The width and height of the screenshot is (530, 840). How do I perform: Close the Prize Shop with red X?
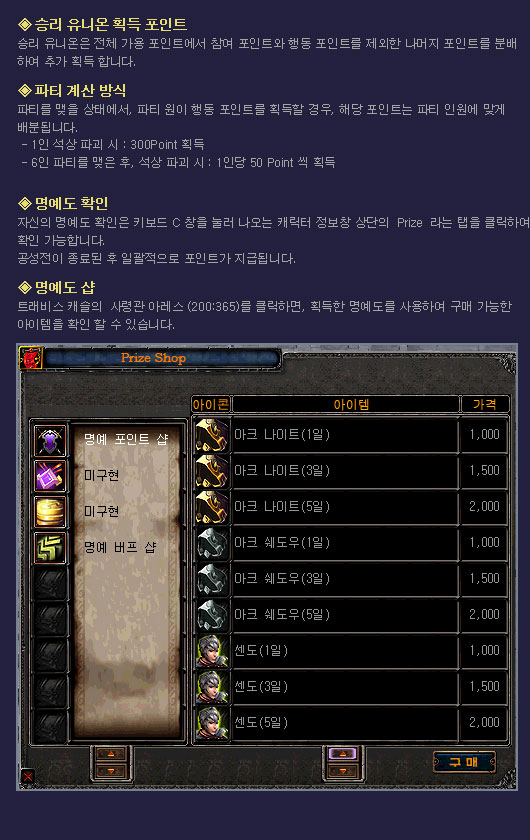pyautogui.click(x=28, y=776)
